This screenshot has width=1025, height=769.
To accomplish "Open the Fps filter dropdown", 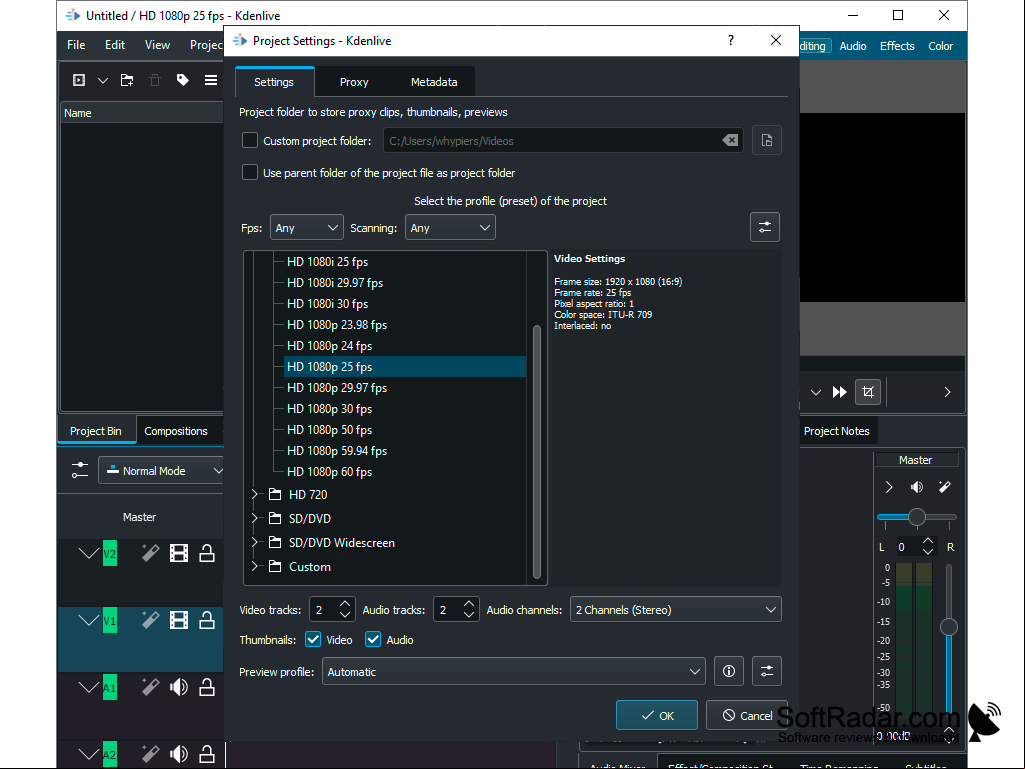I will [x=307, y=228].
